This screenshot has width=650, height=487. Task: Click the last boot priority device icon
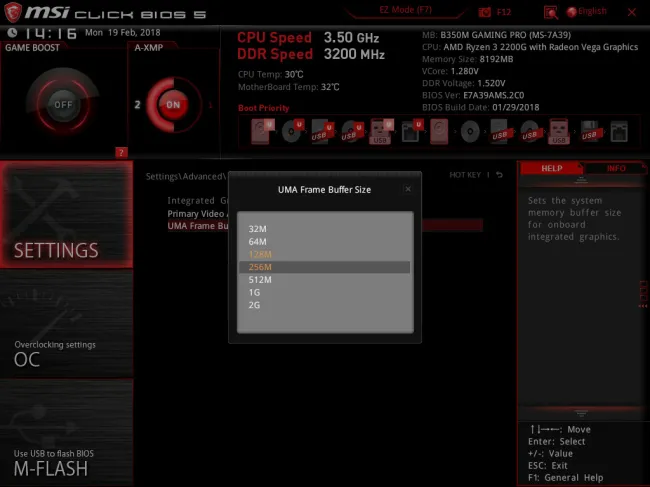point(619,130)
